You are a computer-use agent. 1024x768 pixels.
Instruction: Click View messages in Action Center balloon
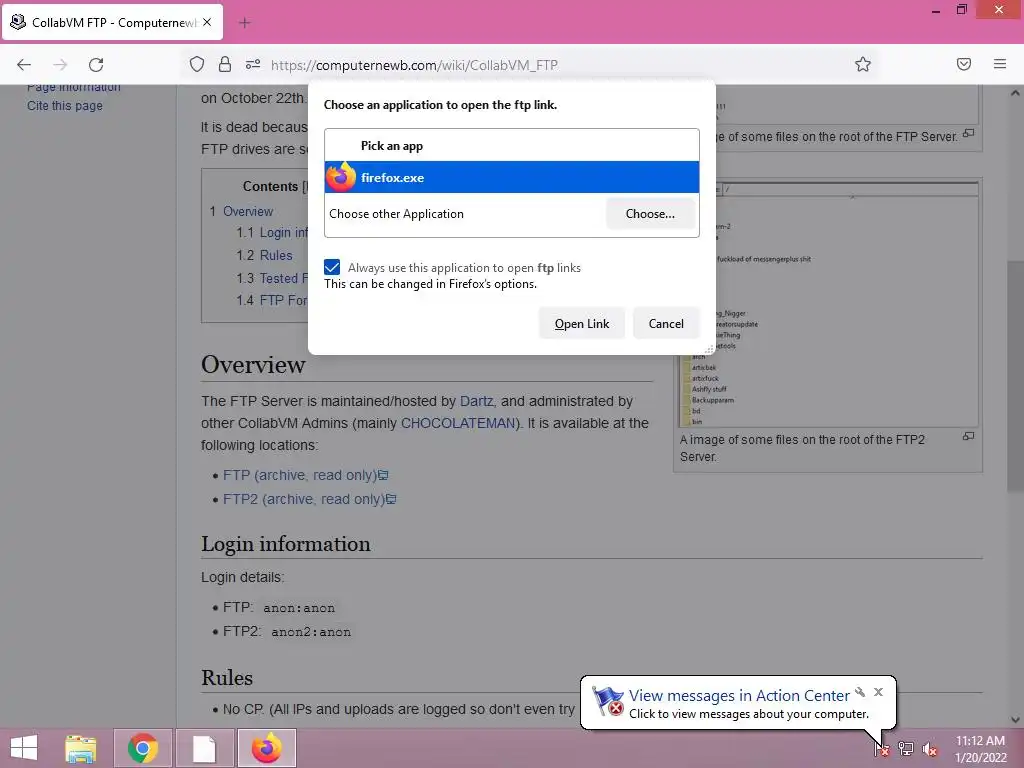pos(739,696)
